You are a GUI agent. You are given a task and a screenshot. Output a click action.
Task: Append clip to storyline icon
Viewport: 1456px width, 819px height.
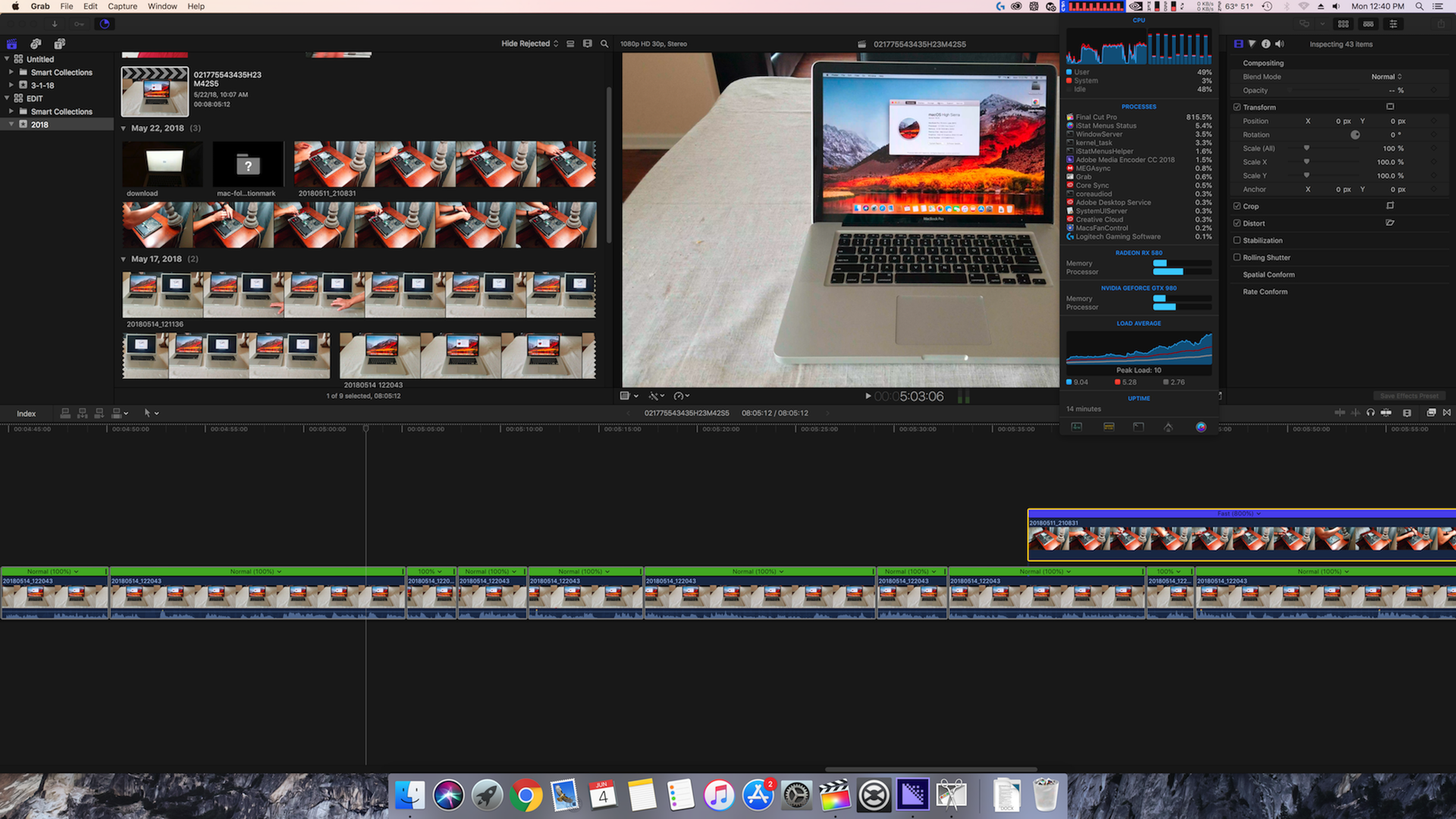pos(99,413)
